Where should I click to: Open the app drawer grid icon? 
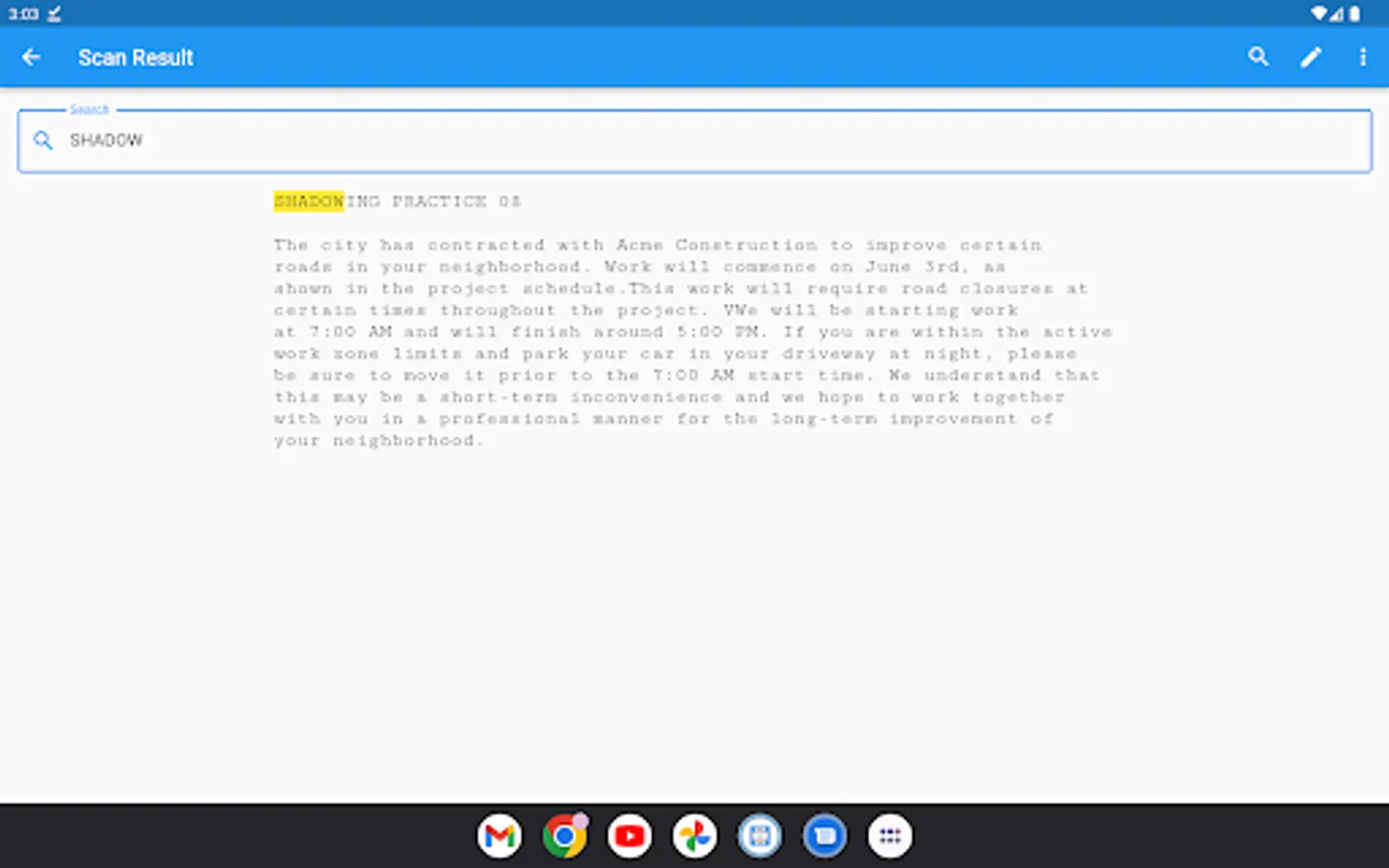point(889,835)
